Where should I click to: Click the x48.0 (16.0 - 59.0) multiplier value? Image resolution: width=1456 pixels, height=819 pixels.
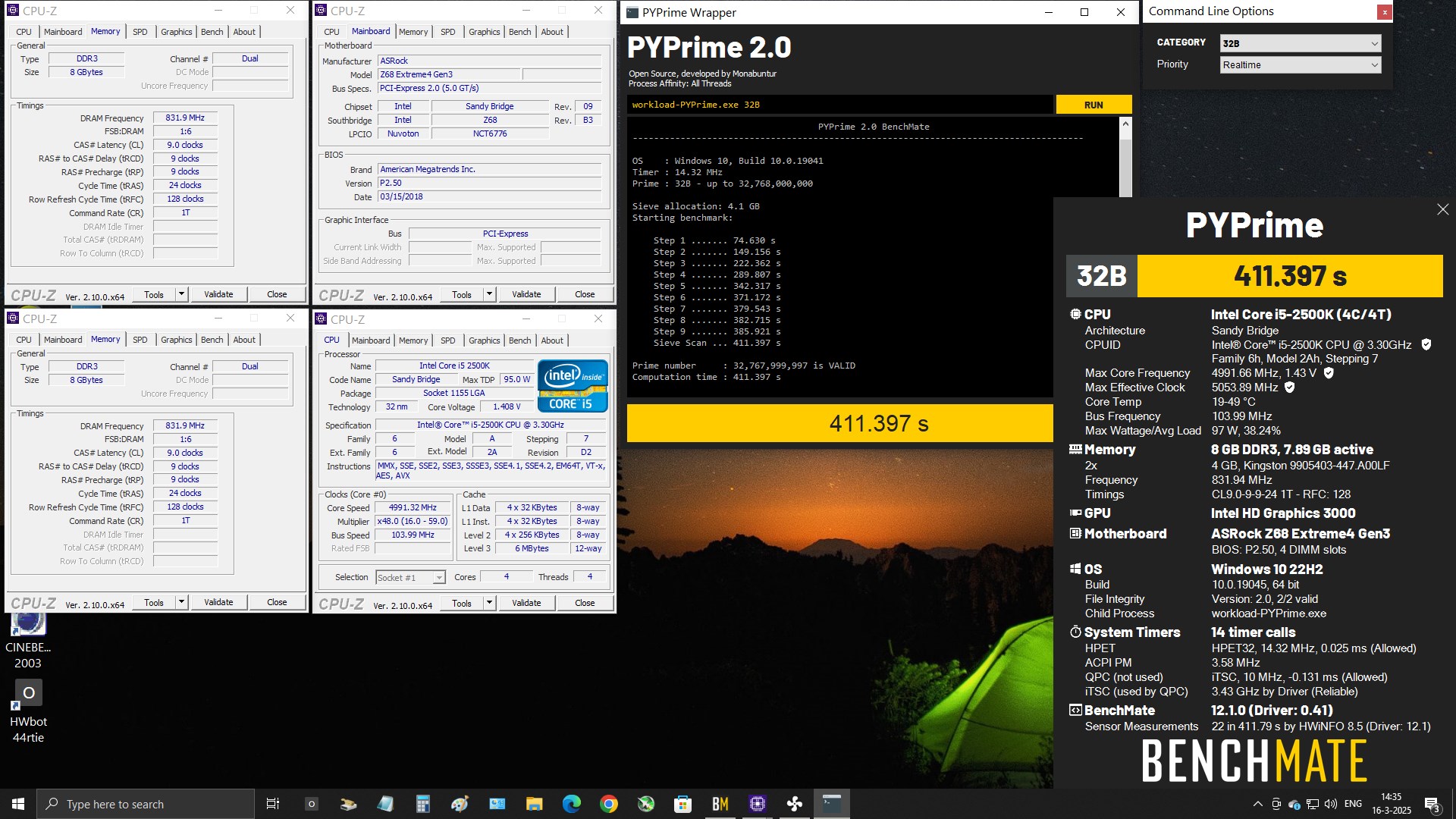coord(413,522)
